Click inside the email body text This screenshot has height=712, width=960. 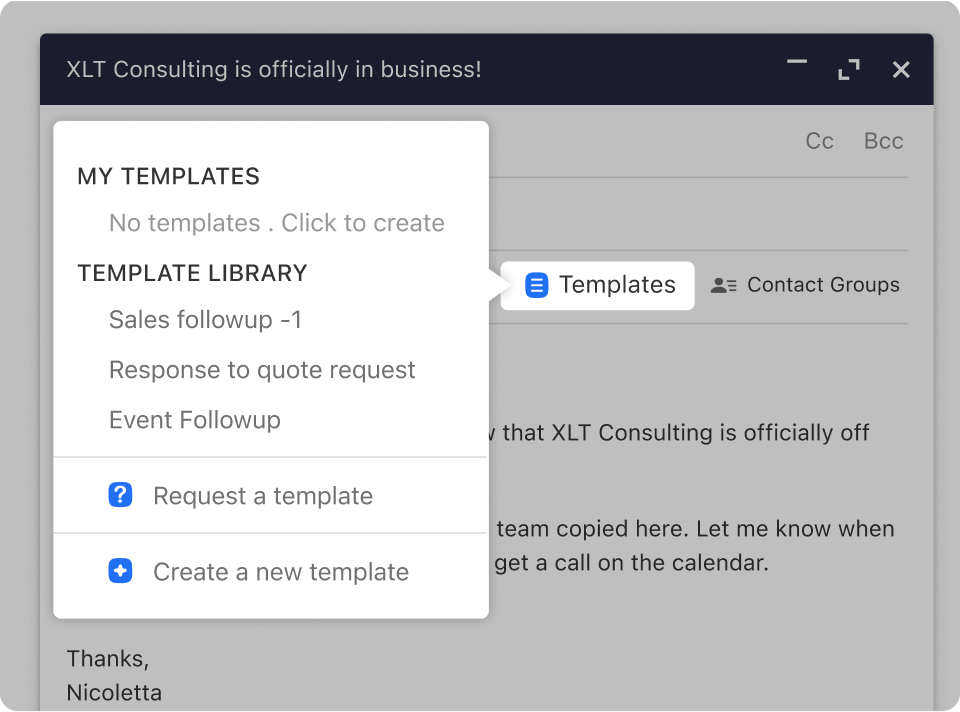point(700,433)
